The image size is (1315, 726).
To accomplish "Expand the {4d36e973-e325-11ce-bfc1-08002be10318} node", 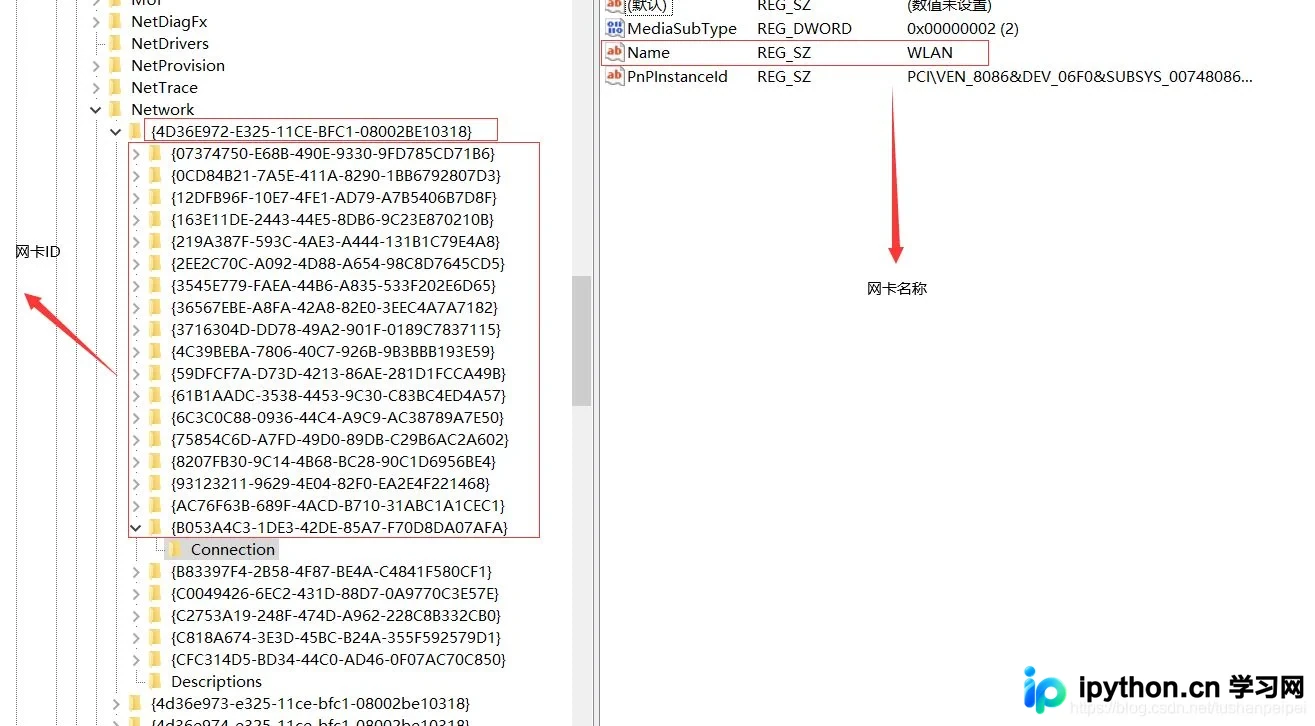I will 116,703.
